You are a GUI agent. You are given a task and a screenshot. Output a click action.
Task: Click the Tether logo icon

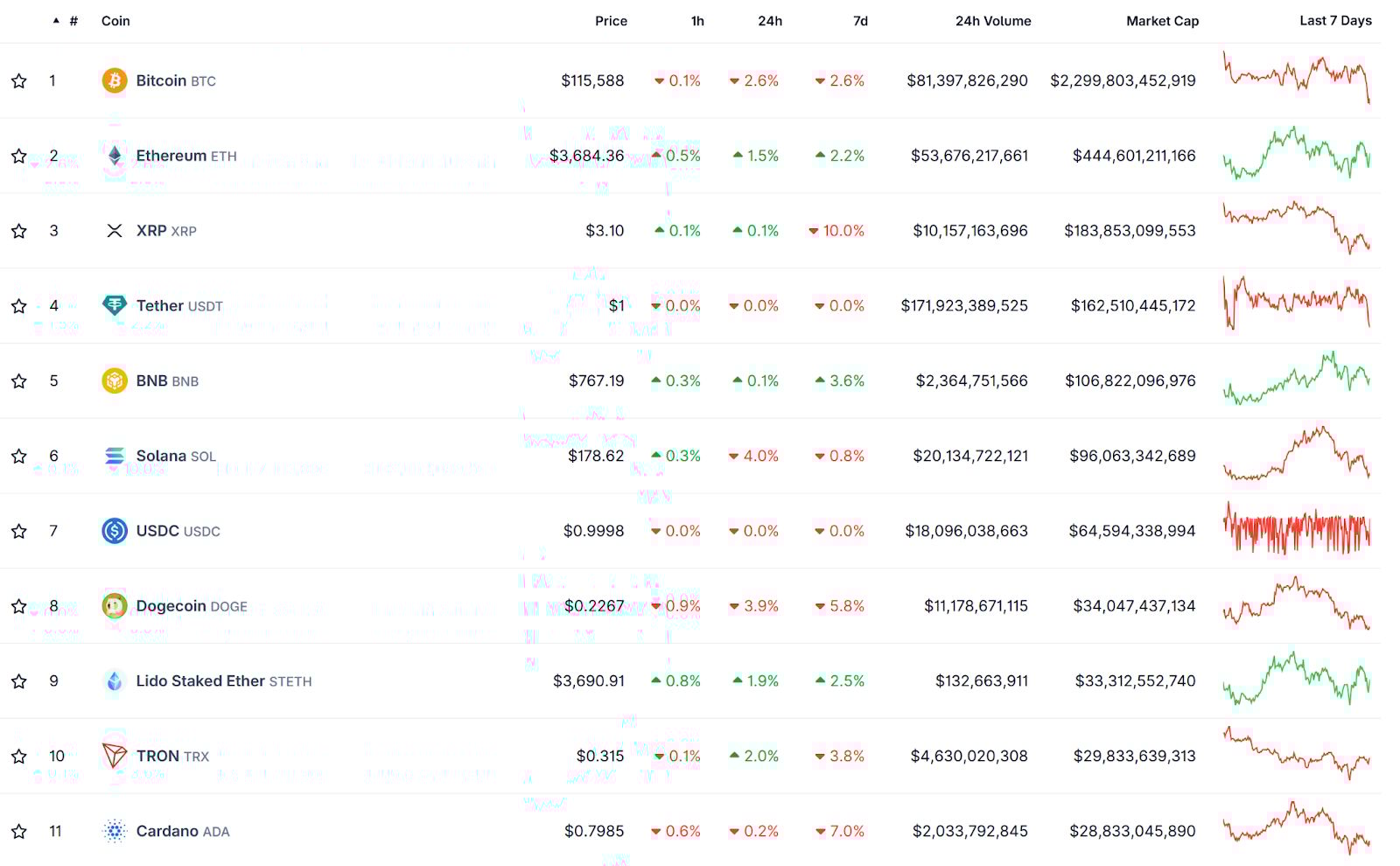coord(115,305)
